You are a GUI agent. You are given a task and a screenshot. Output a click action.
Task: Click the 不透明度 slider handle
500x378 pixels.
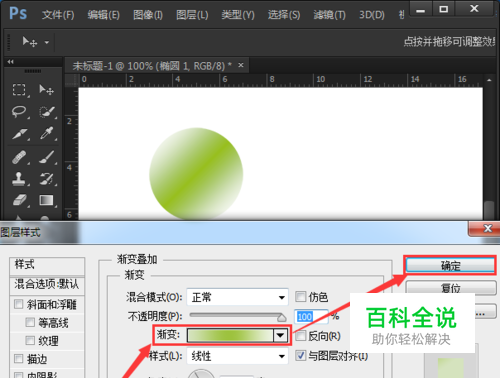(282, 317)
